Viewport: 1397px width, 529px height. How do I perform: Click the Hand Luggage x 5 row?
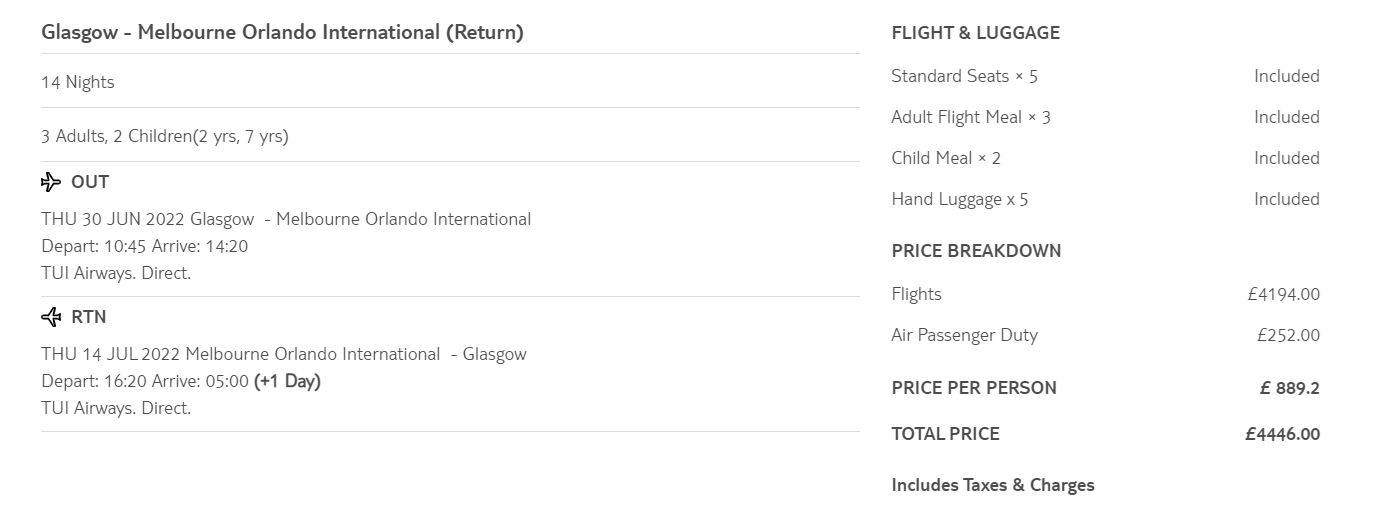click(x=959, y=199)
